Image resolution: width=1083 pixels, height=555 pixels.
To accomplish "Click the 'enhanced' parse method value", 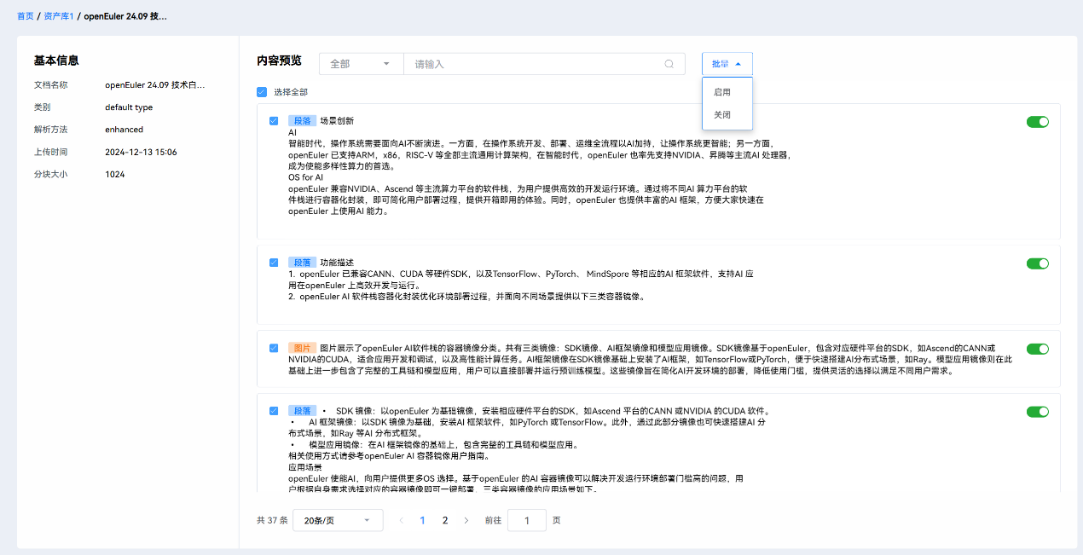I will 124,129.
